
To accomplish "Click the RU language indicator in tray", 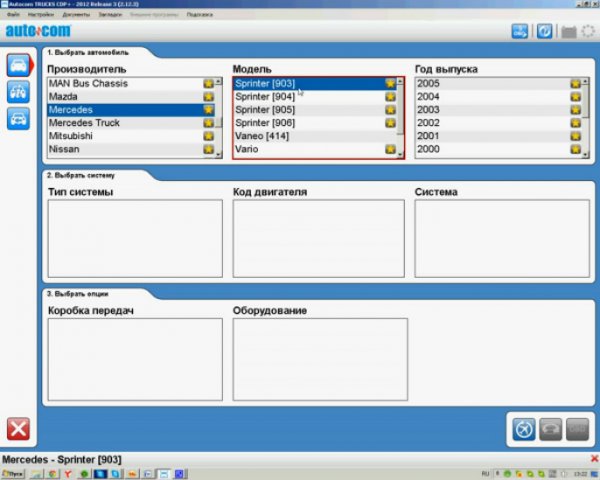I will tap(485, 474).
